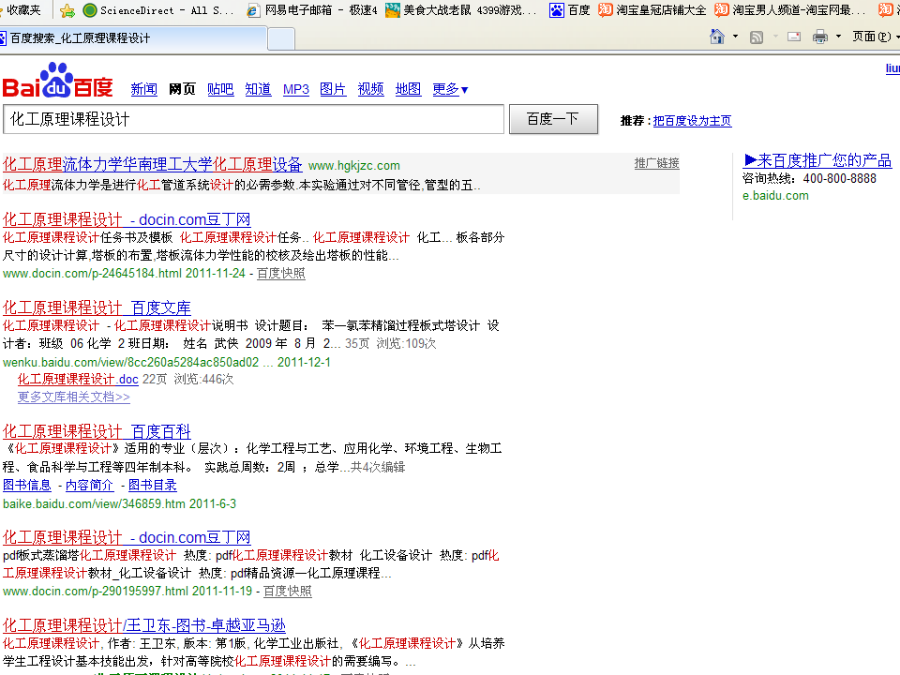Open 百度快照 for docin p-24645184 result
This screenshot has height=675, width=900.
point(281,274)
